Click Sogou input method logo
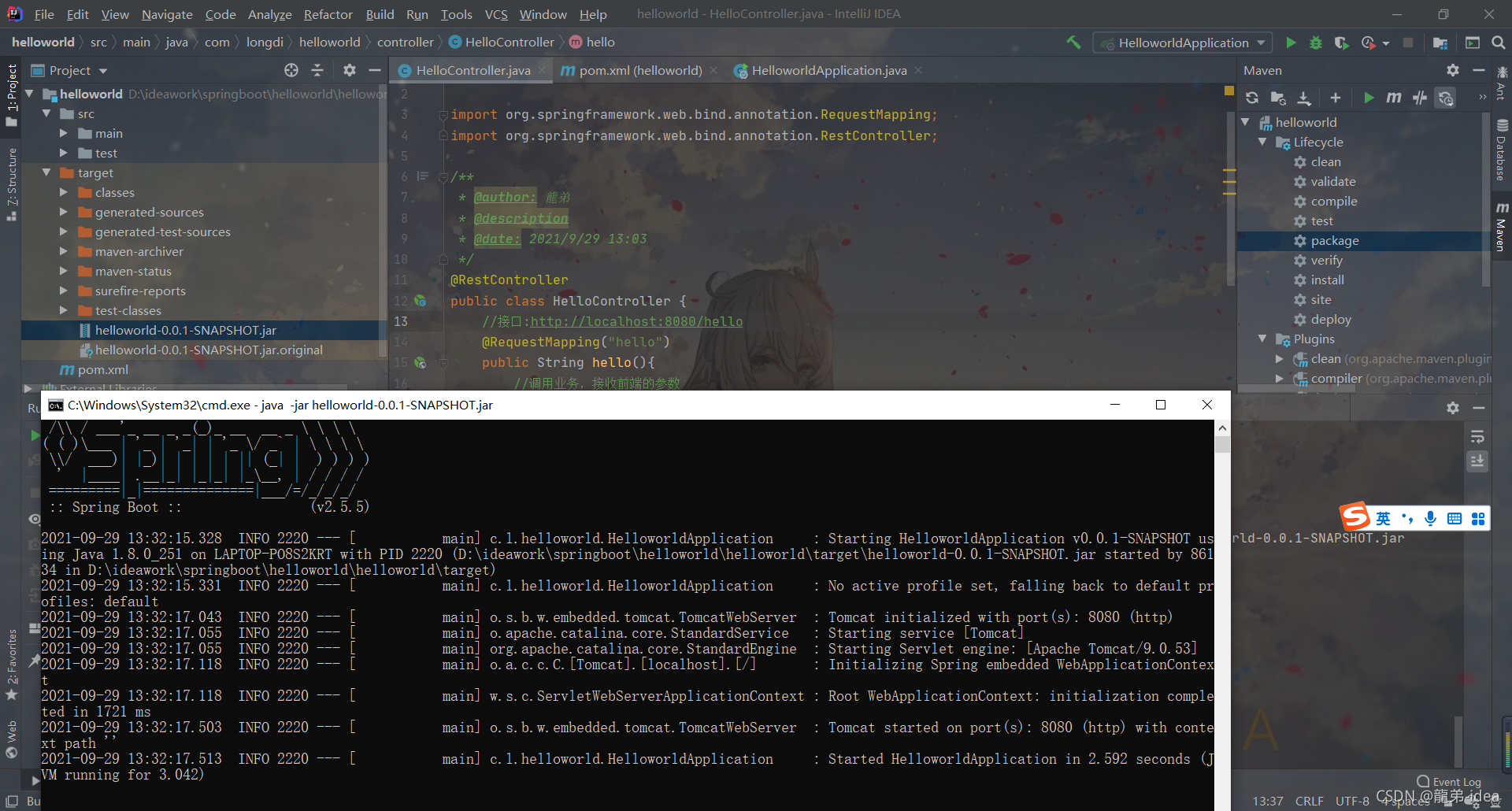The width and height of the screenshot is (1512, 811). click(1355, 517)
